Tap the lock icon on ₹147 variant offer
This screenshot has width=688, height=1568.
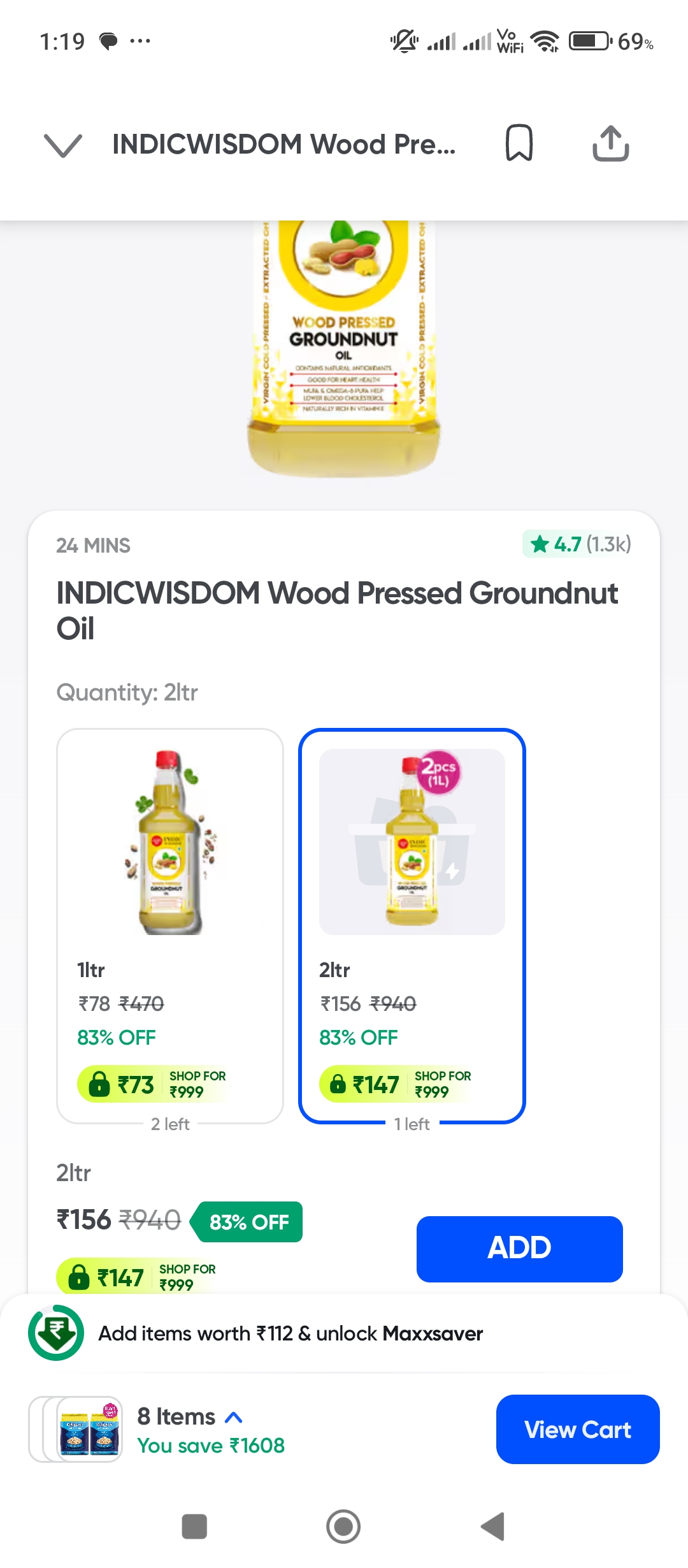tap(338, 1084)
